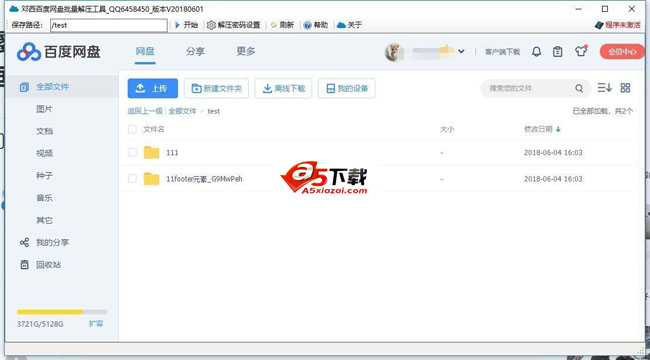
Task: Click the date of folder 111
Action: 553,153
